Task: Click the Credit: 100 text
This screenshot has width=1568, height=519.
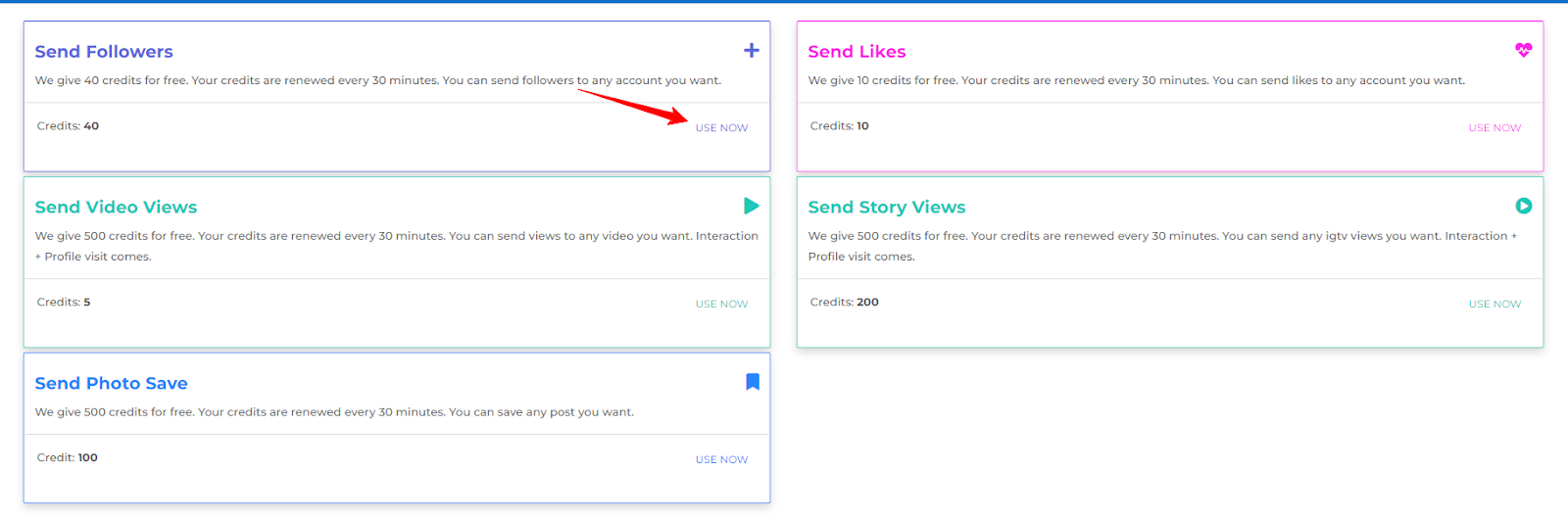Action: pos(68,458)
